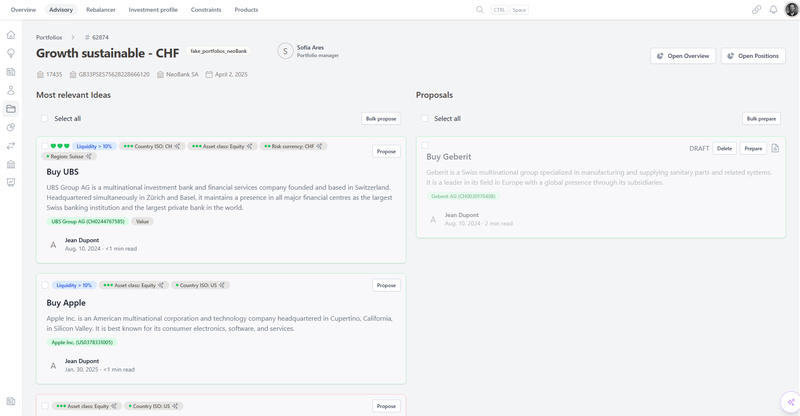This screenshot has width=800, height=416.
Task: Tick the Buy Apple idea checkbox
Action: 45,285
